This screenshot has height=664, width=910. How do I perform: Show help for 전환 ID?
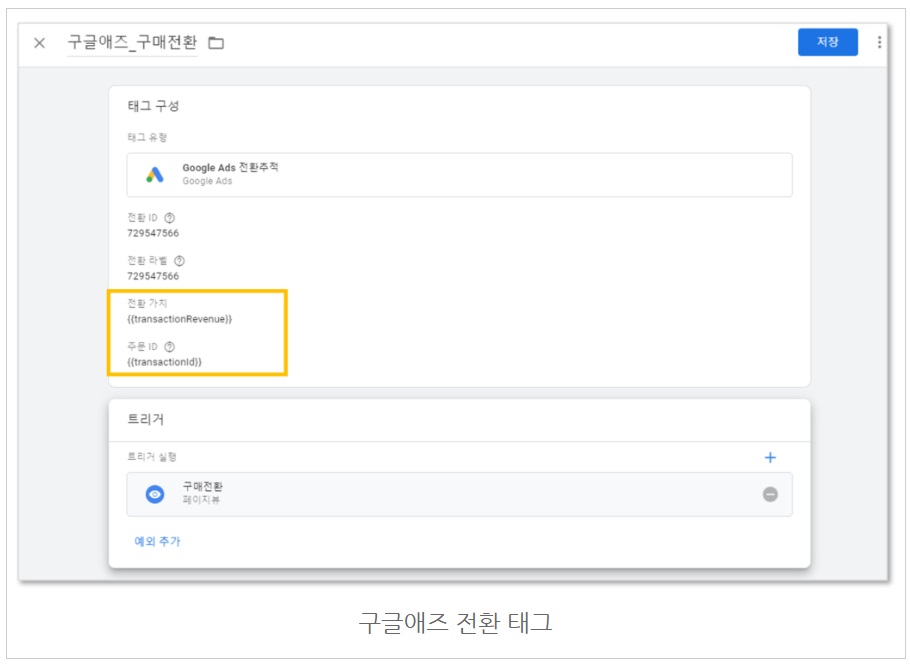[169, 218]
